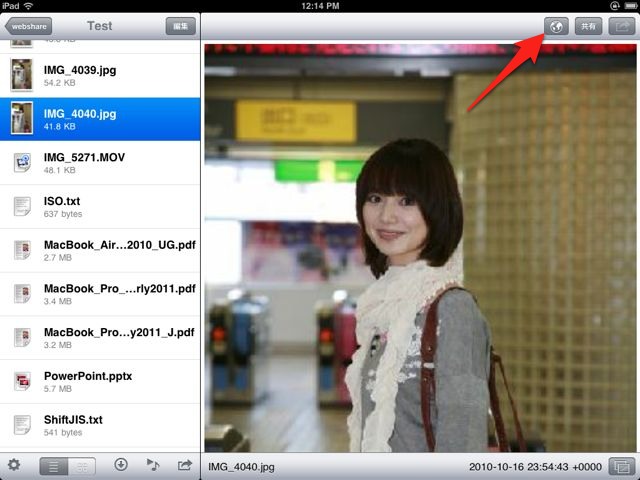
Task: Tap the Wi-Fi indicator in status bar
Action: click(x=28, y=6)
